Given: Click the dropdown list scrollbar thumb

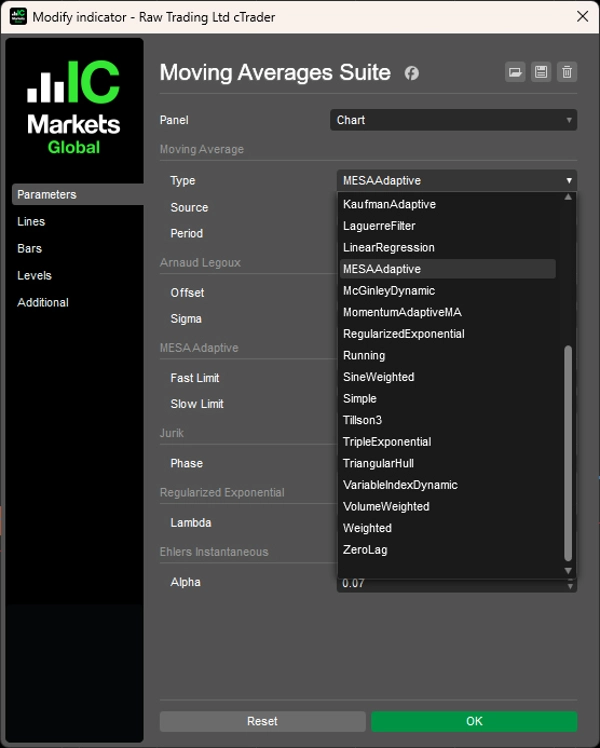Looking at the screenshot, I should coord(568,453).
